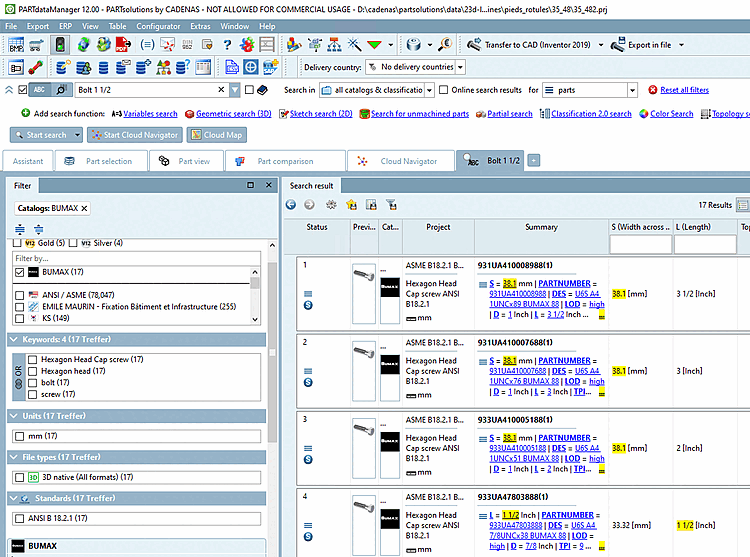Image resolution: width=750 pixels, height=557 pixels.
Task: Open the Start search dropdown arrow
Action: (77, 135)
